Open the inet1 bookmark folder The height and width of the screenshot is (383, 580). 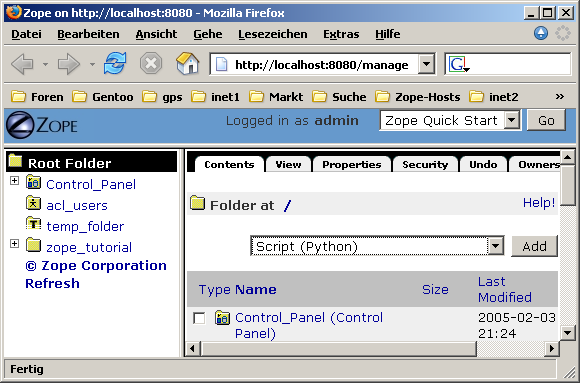[x=215, y=97]
